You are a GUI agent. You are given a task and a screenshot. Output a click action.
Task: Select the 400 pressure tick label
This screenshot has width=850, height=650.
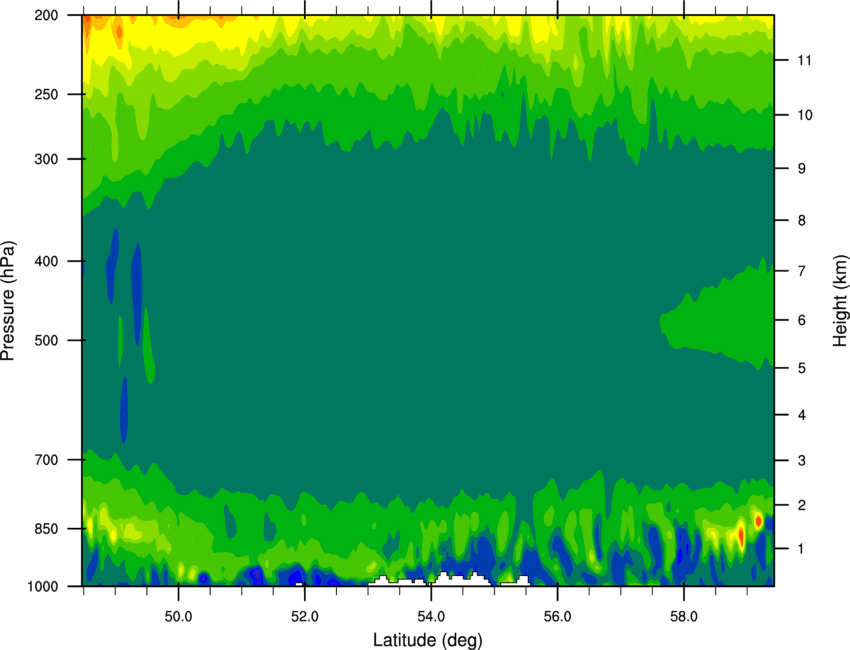(46, 261)
